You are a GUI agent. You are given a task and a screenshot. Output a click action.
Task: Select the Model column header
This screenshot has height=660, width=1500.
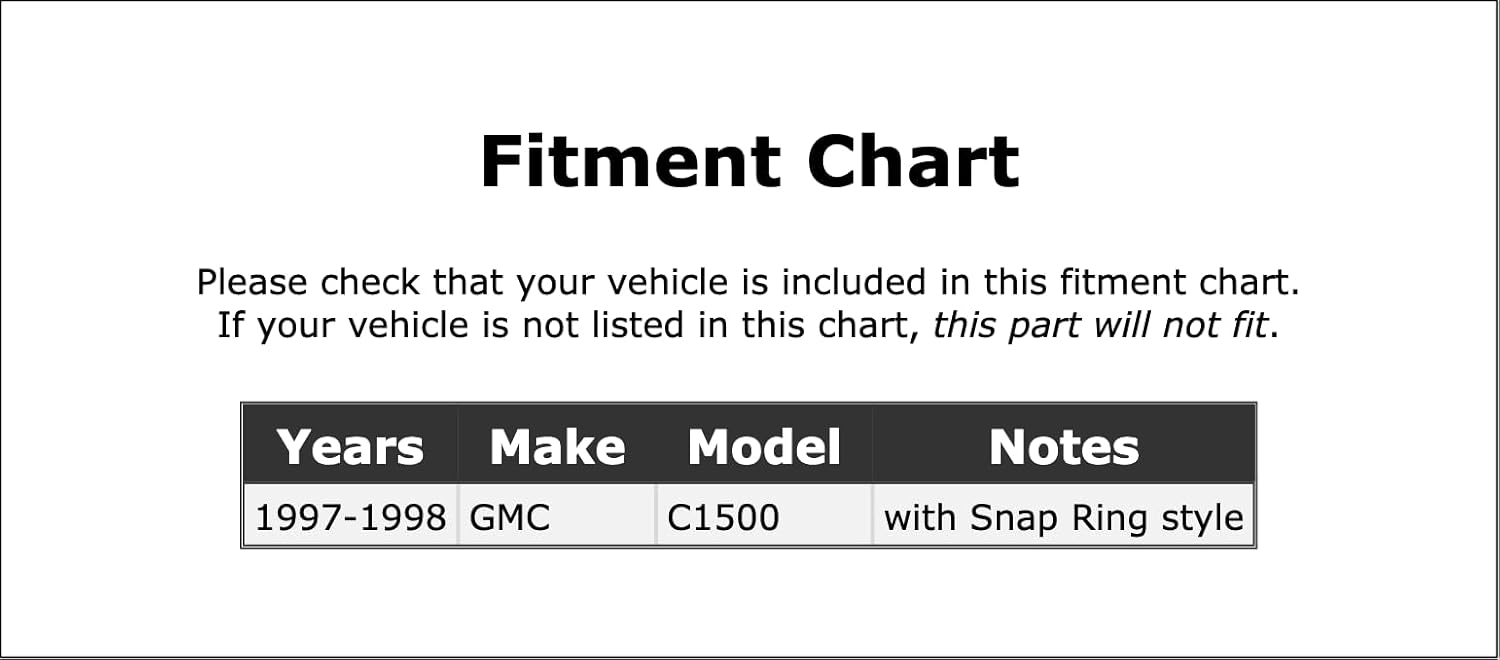[764, 446]
